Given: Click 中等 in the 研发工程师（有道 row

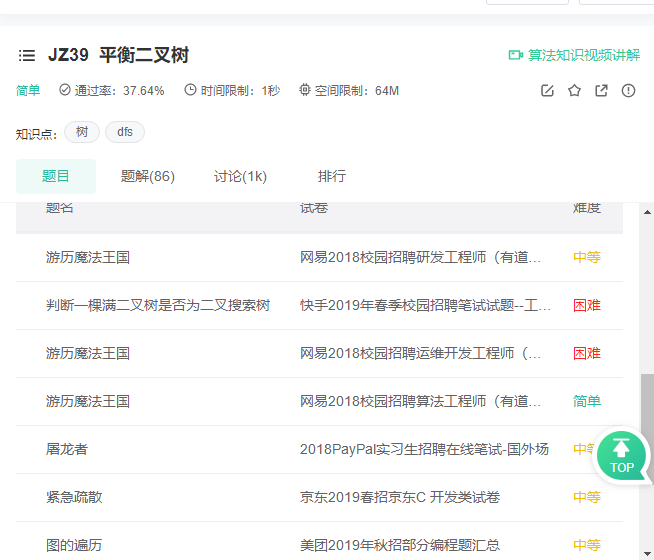Looking at the screenshot, I should [x=587, y=257].
